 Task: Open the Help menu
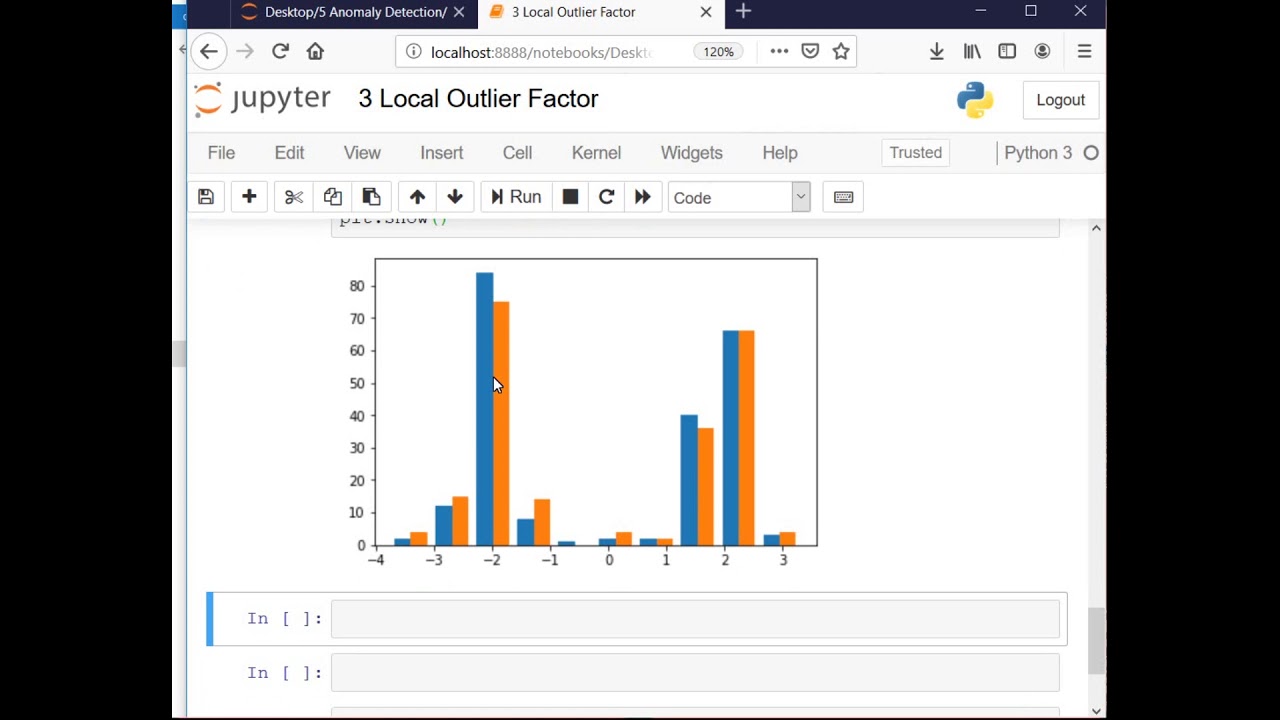pyautogui.click(x=780, y=153)
